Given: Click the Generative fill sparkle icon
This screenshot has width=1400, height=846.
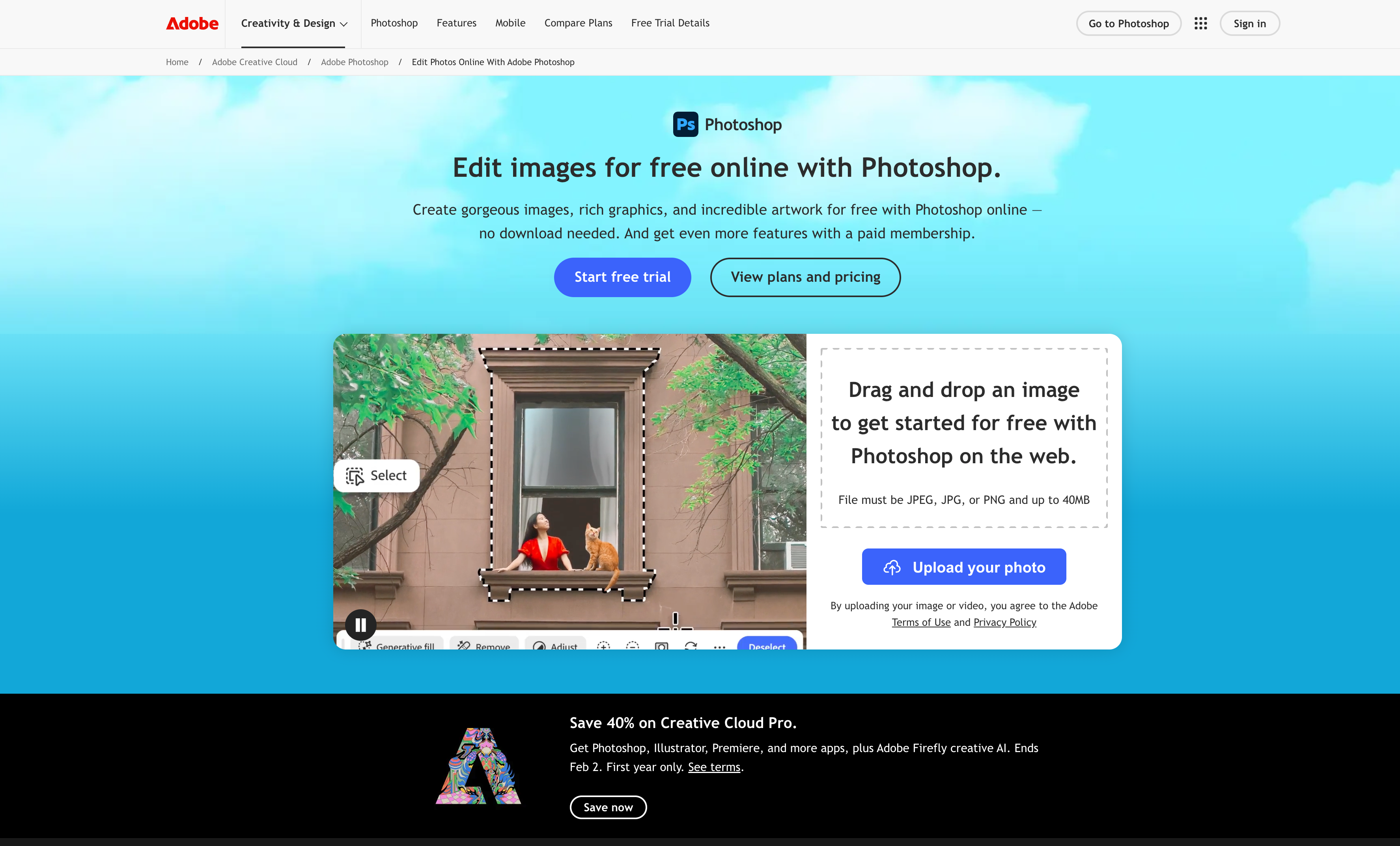Looking at the screenshot, I should point(365,645).
